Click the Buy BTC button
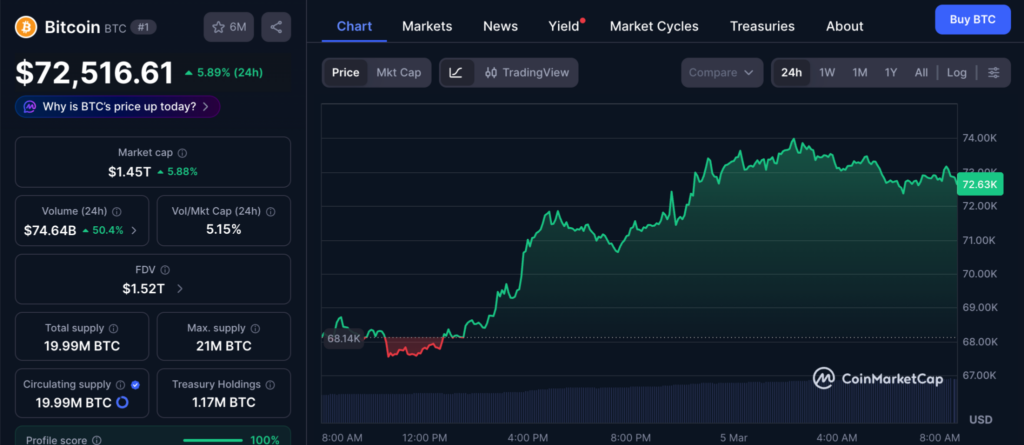 tap(972, 20)
